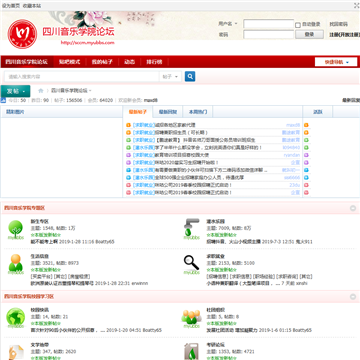Click into the password input field
The width and height of the screenshot is (360, 360).
pos(269,35)
